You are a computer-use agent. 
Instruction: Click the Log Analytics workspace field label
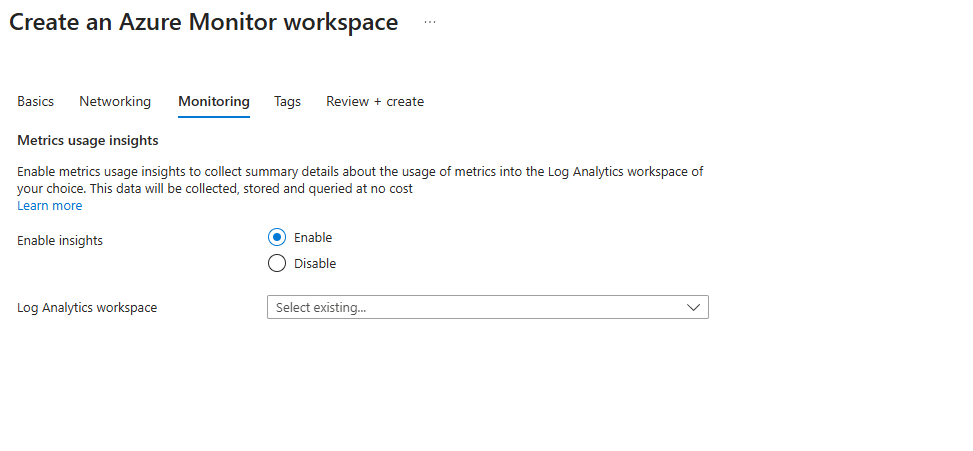click(87, 308)
